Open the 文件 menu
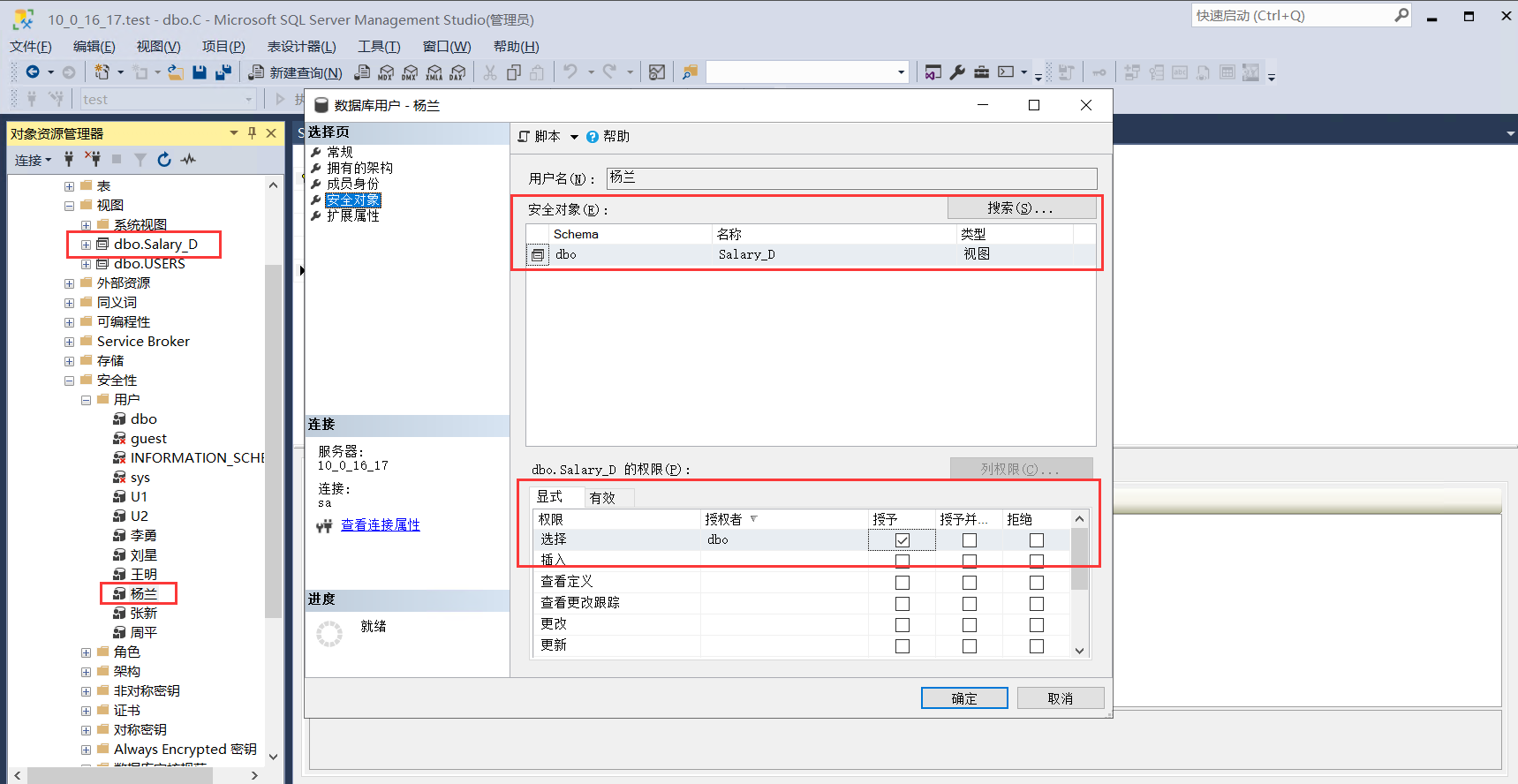 coord(31,47)
